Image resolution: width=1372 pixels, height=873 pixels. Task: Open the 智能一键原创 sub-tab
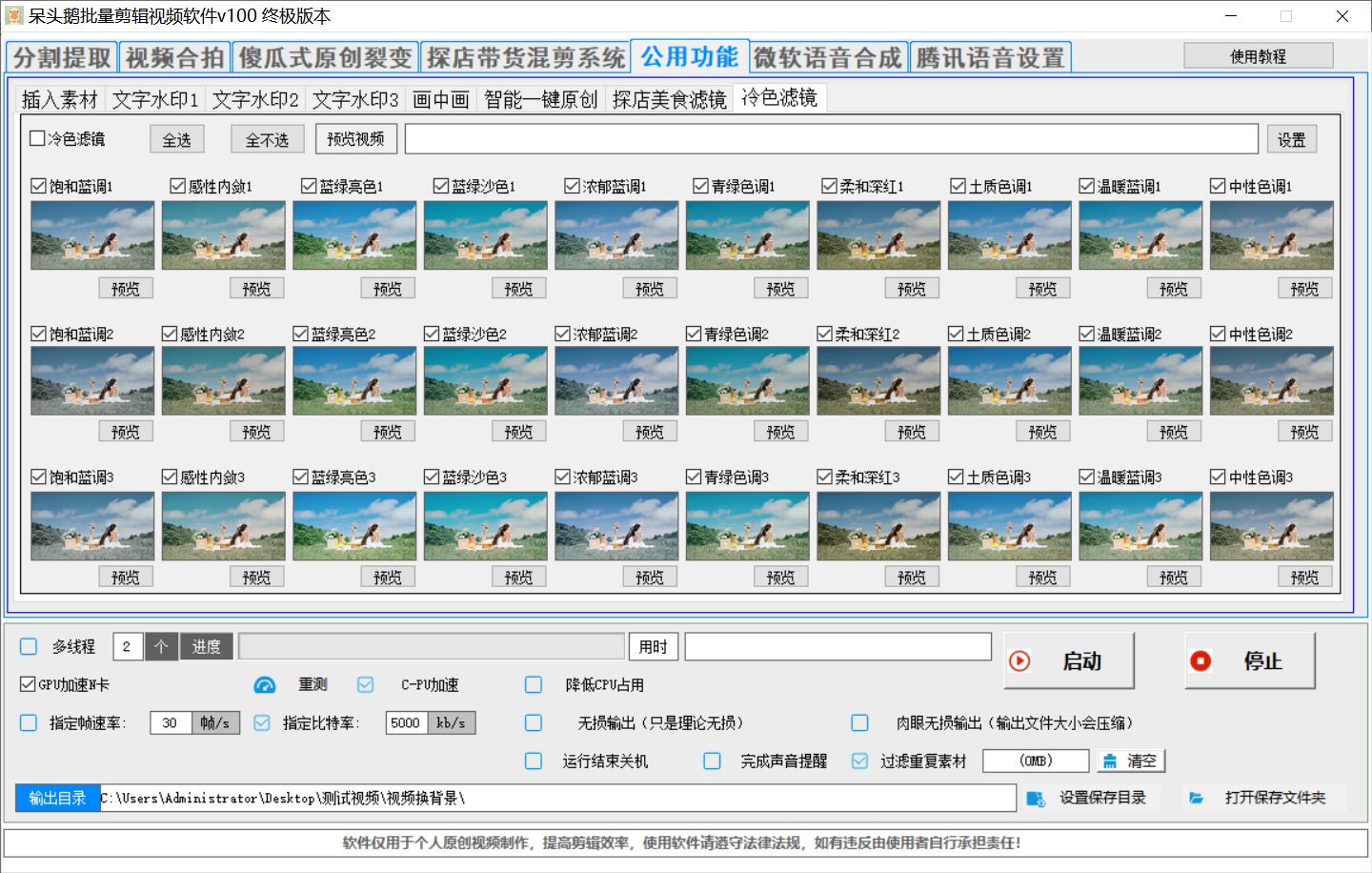point(540,99)
